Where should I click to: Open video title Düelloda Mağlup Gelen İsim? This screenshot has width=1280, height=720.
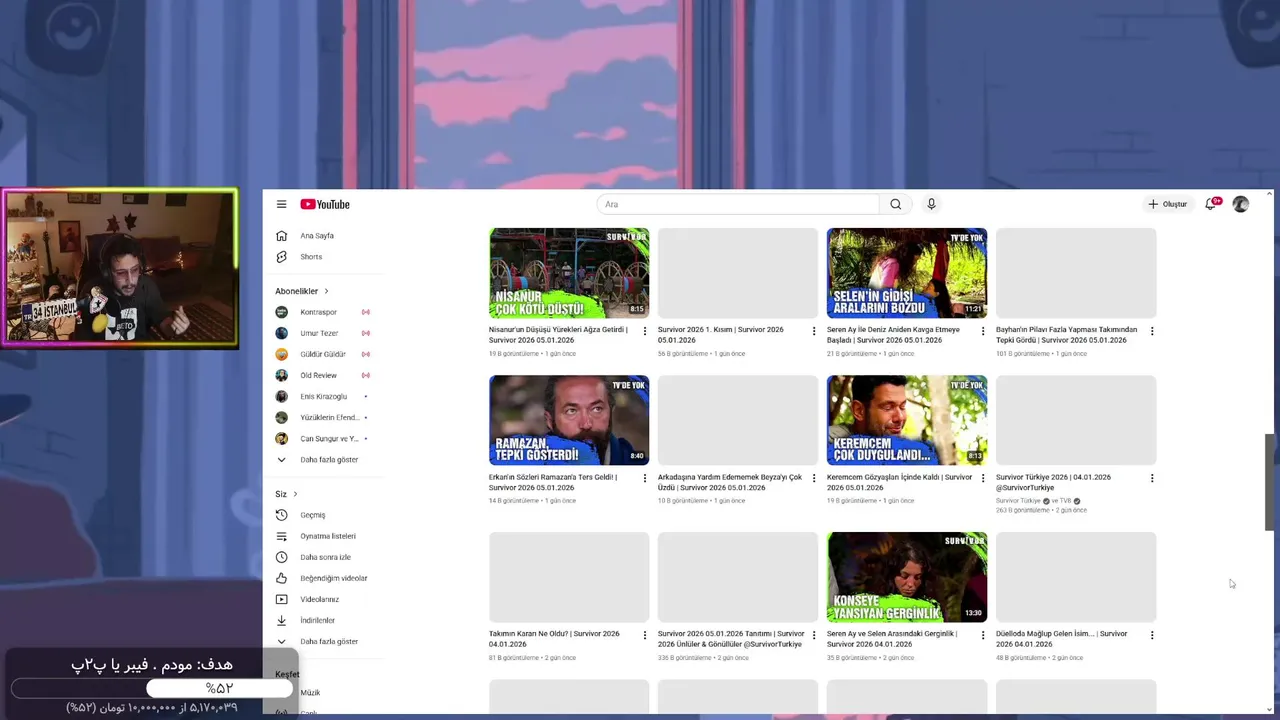coord(1061,639)
